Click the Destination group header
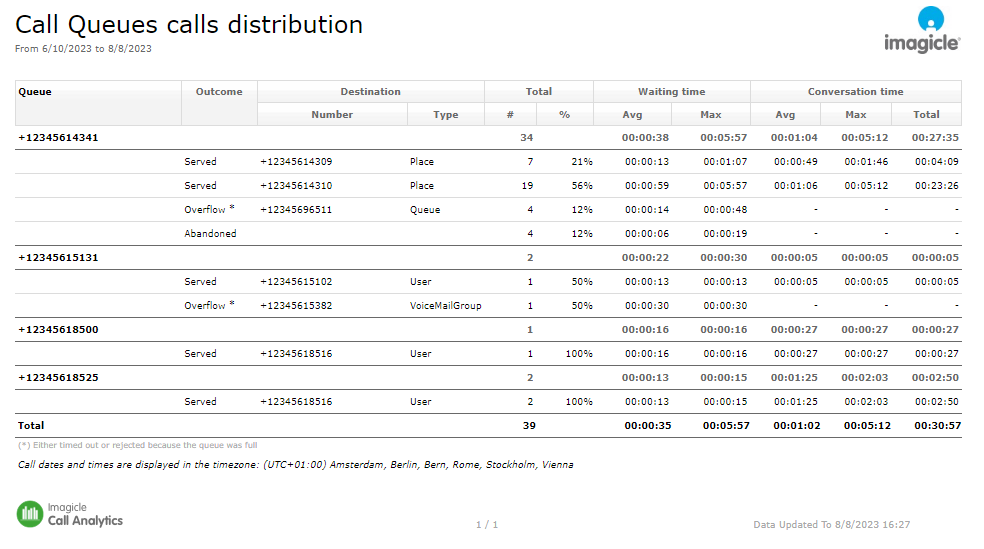The width and height of the screenshot is (984, 549). (370, 92)
